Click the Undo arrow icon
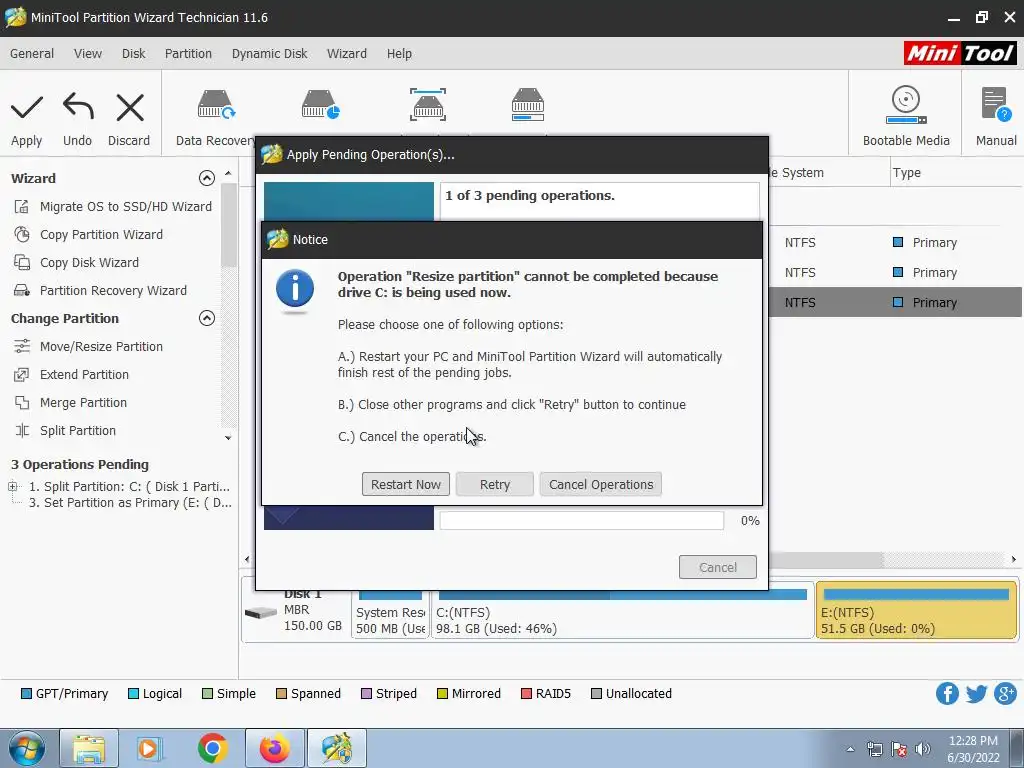This screenshot has height=768, width=1024. point(78,107)
